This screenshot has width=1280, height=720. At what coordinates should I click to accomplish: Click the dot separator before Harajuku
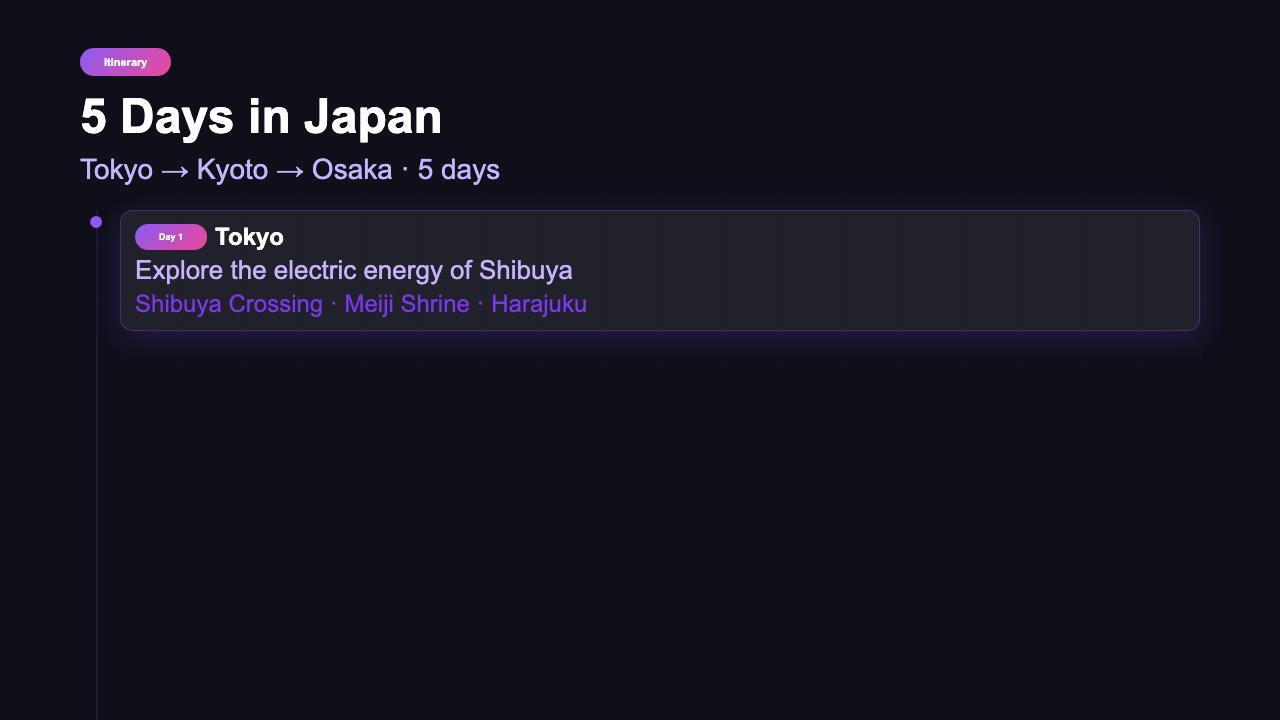[480, 304]
